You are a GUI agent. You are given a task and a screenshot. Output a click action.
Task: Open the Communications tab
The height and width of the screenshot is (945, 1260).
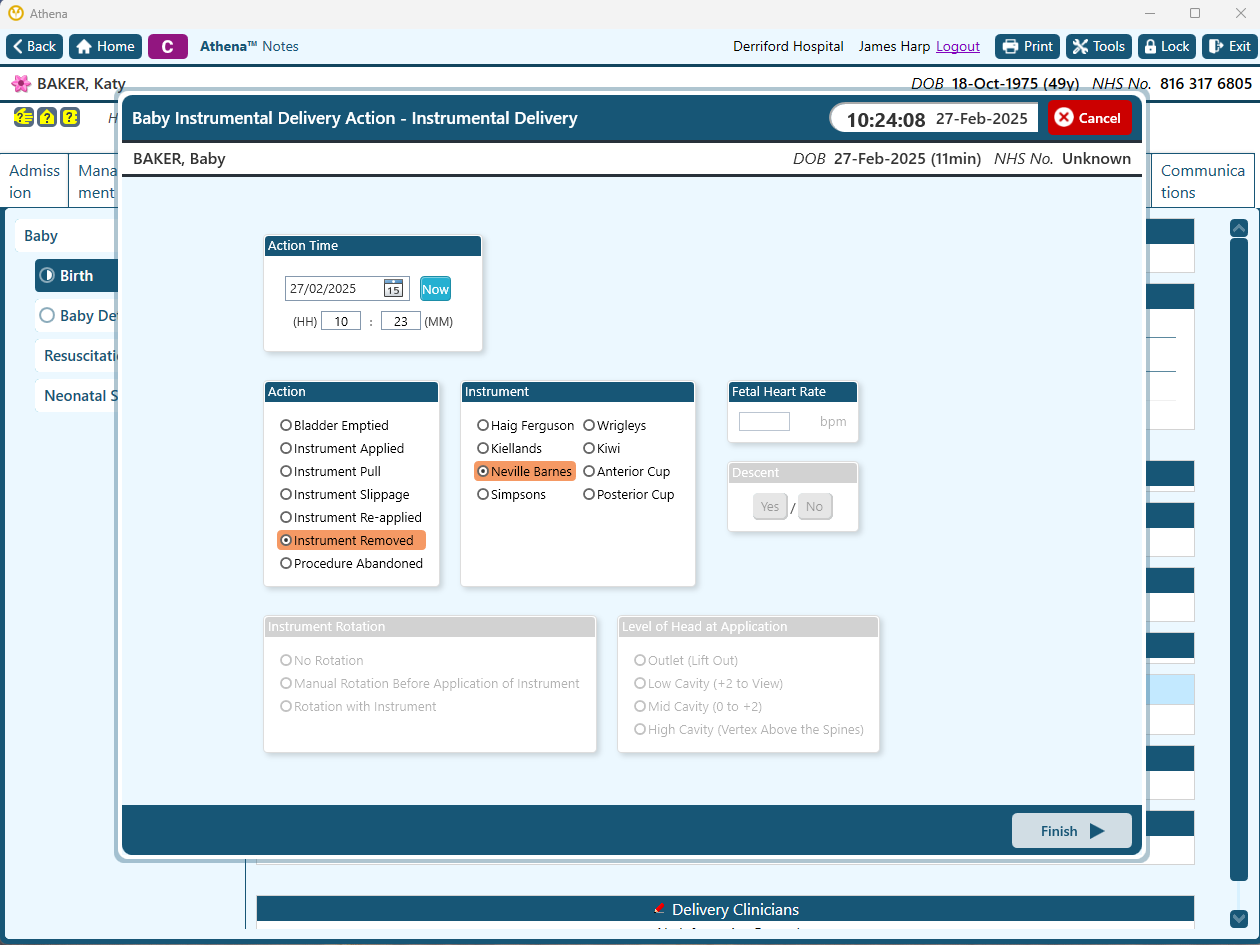click(1202, 182)
